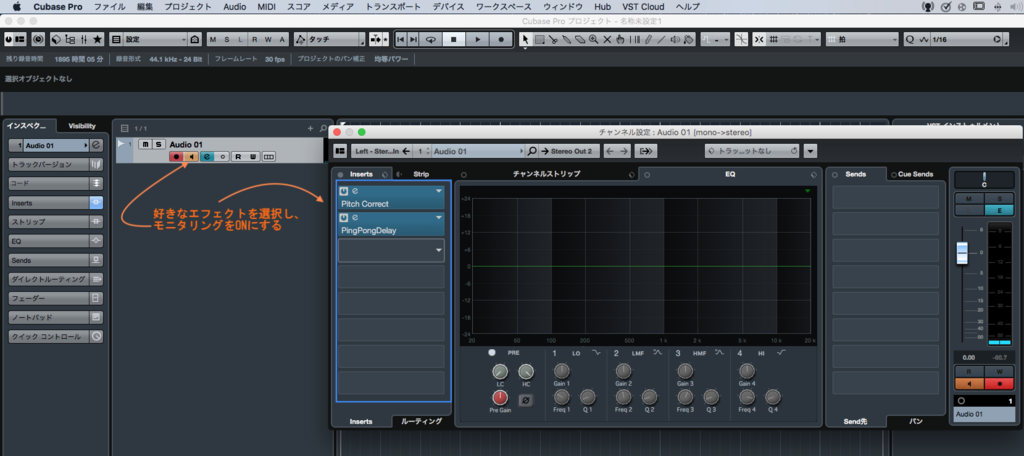
Task: Toggle window layout in channel settings
Action: click(340, 151)
